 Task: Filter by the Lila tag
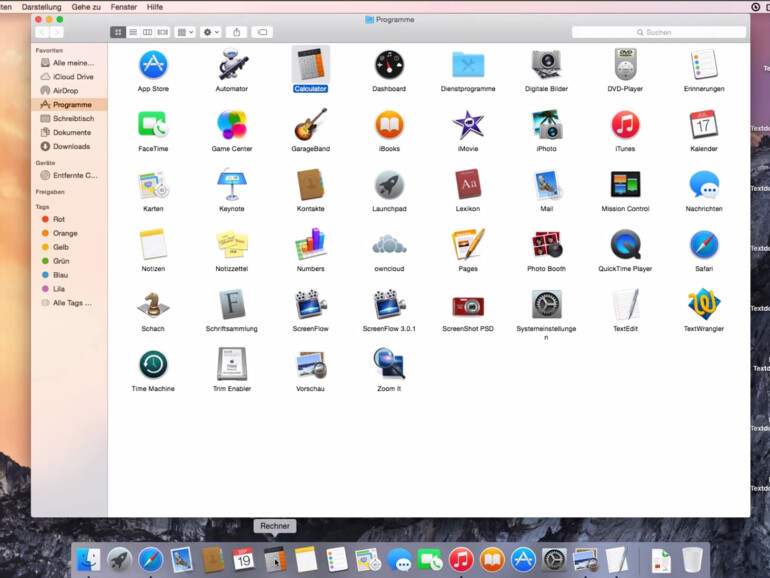tap(69, 289)
